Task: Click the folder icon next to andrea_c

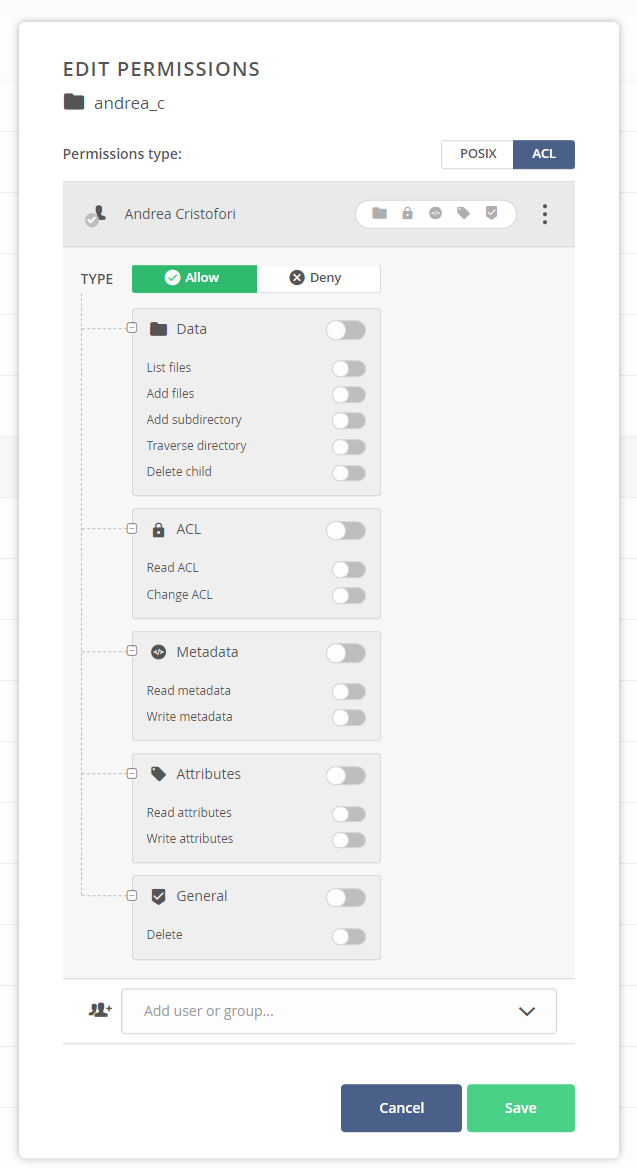Action: (x=74, y=102)
